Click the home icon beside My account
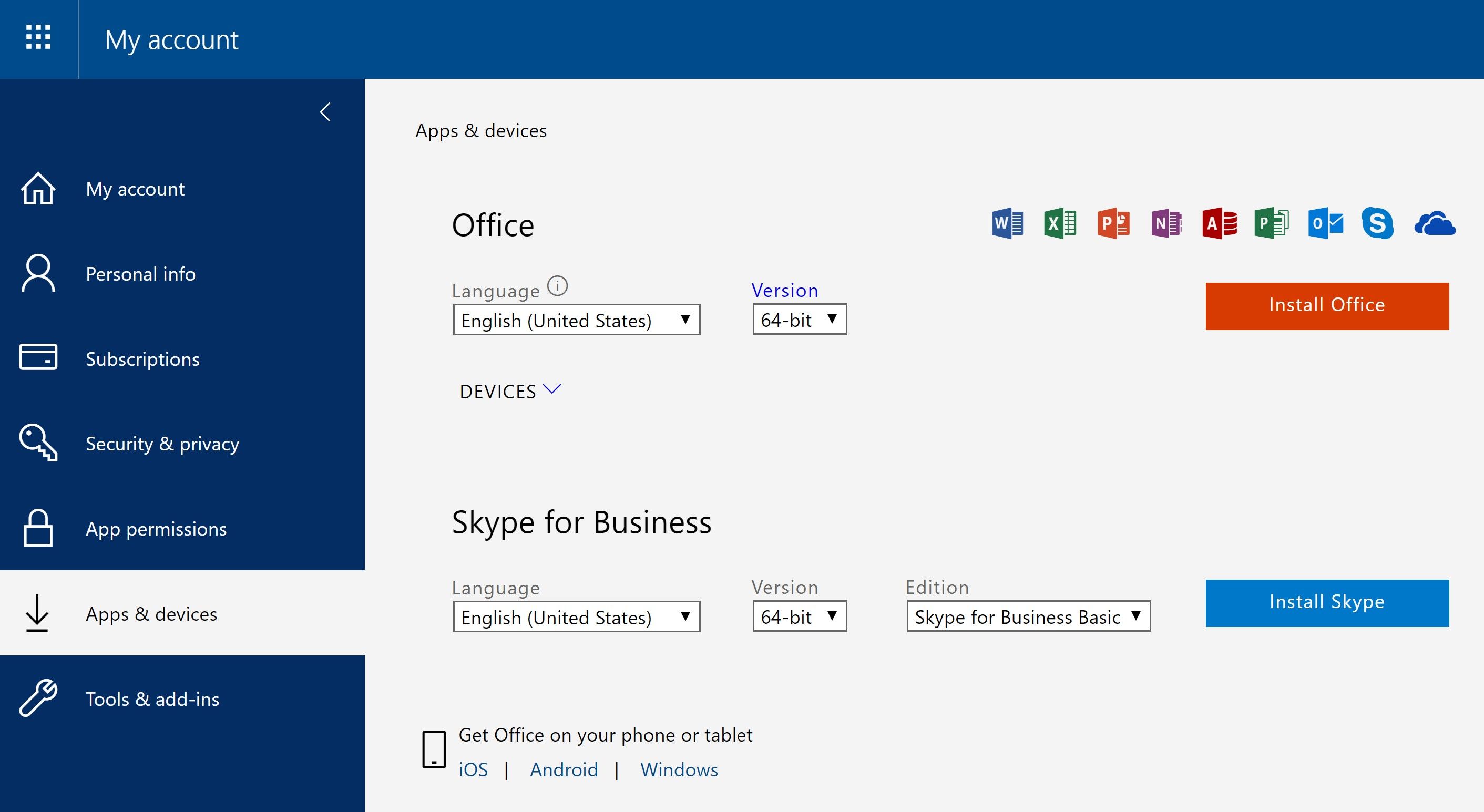This screenshot has height=812, width=1484. click(x=38, y=188)
